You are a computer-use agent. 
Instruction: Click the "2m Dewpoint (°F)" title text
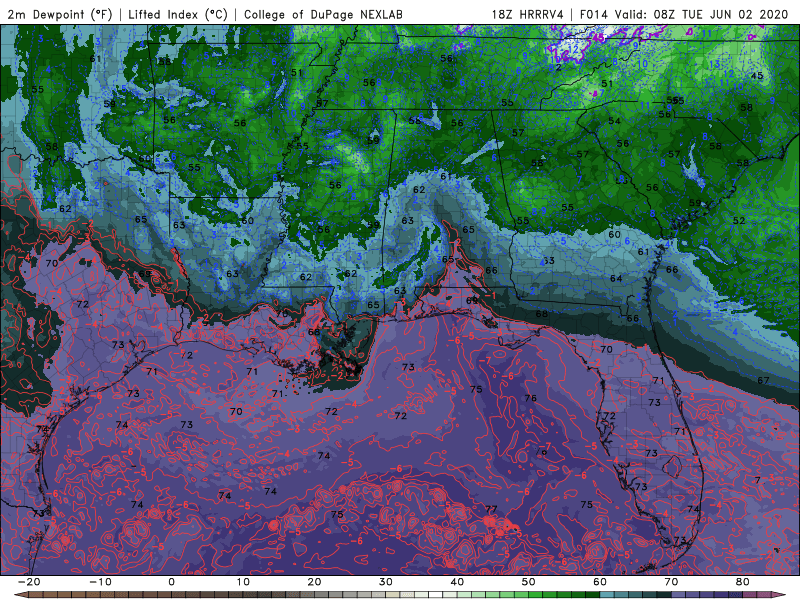pyautogui.click(x=60, y=14)
